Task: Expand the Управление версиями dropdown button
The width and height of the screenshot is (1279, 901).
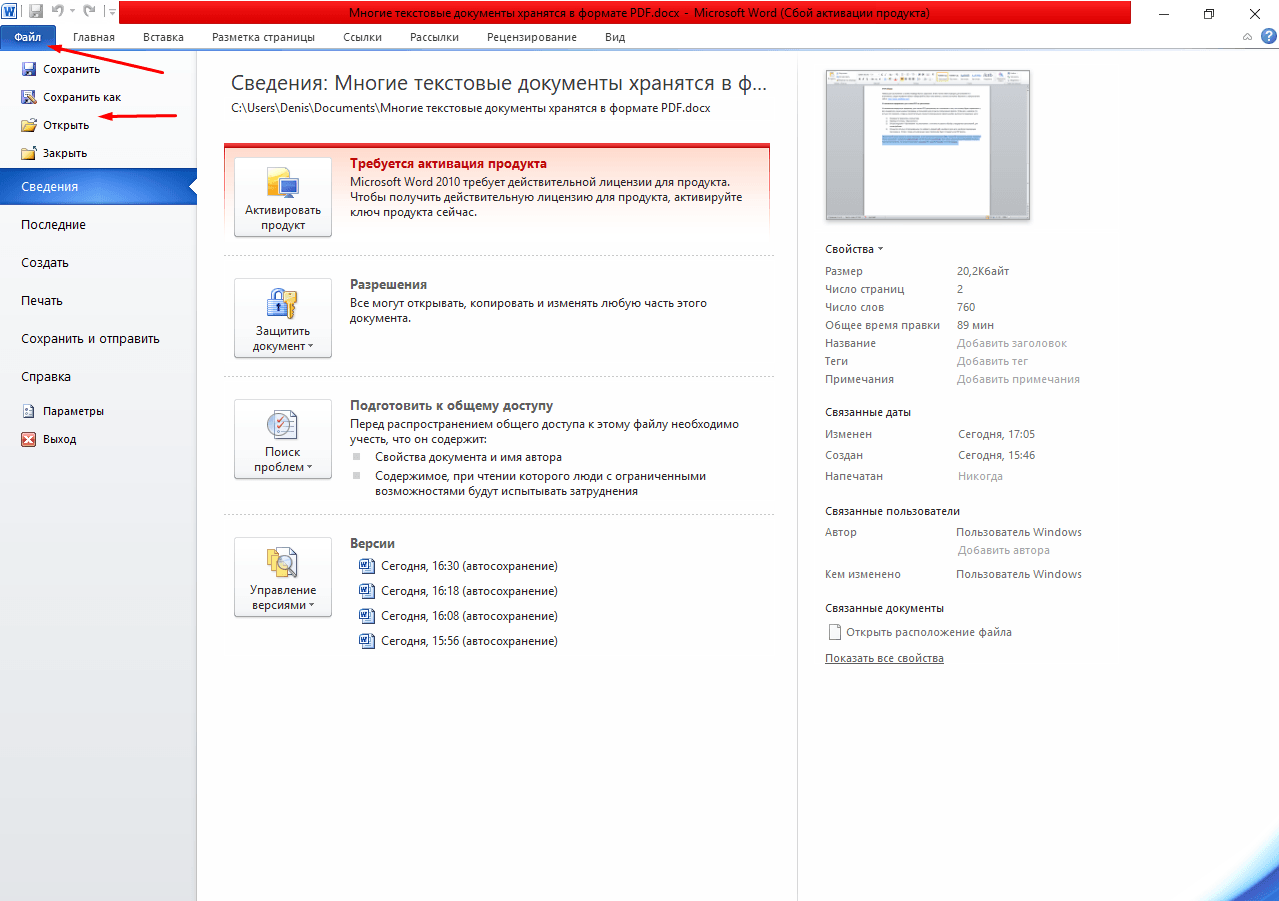Action: click(x=283, y=577)
